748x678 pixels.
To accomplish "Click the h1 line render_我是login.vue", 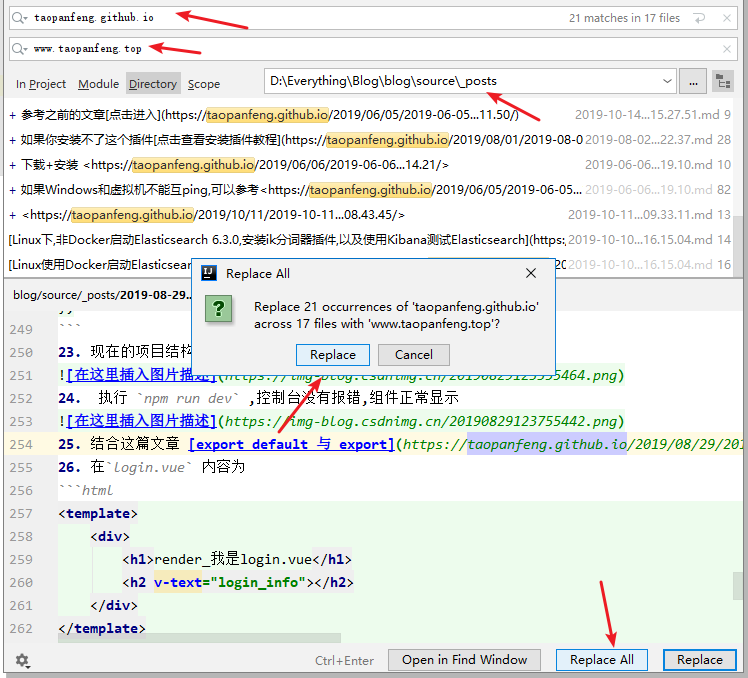I will (237, 559).
